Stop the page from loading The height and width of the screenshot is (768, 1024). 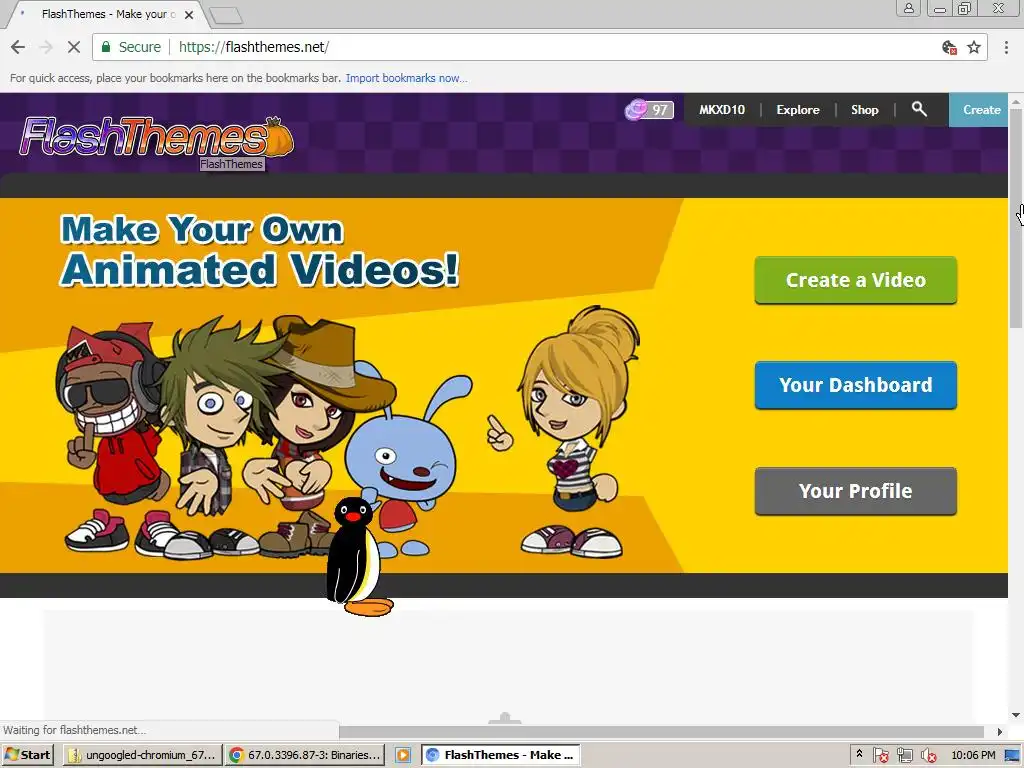pyautogui.click(x=74, y=47)
